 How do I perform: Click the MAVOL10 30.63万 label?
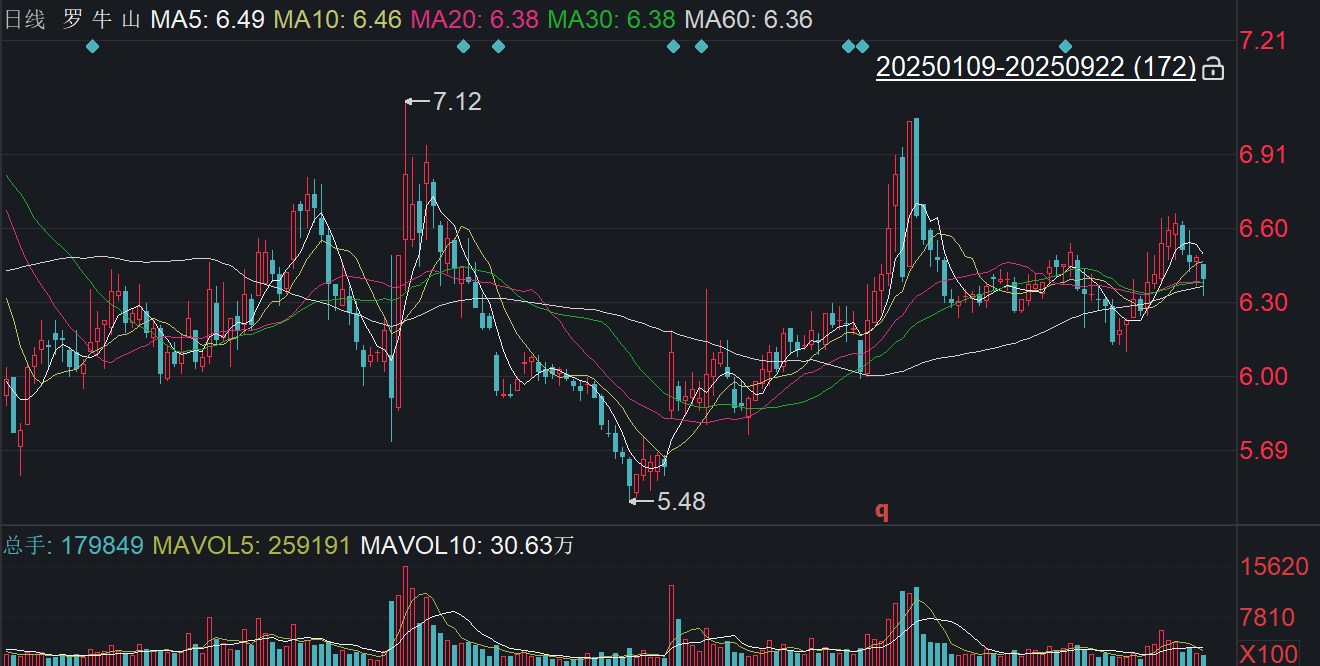pos(467,545)
